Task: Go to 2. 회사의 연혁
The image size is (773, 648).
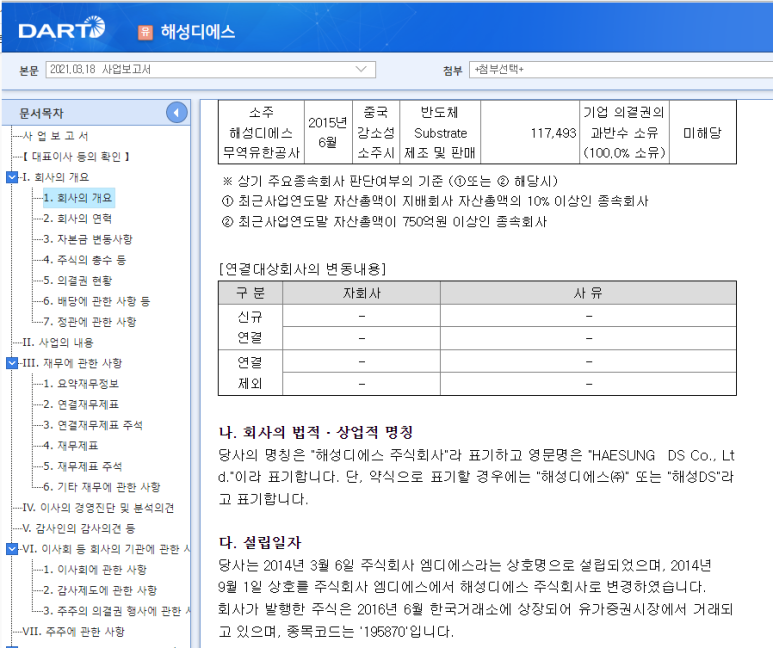Action: (x=78, y=218)
